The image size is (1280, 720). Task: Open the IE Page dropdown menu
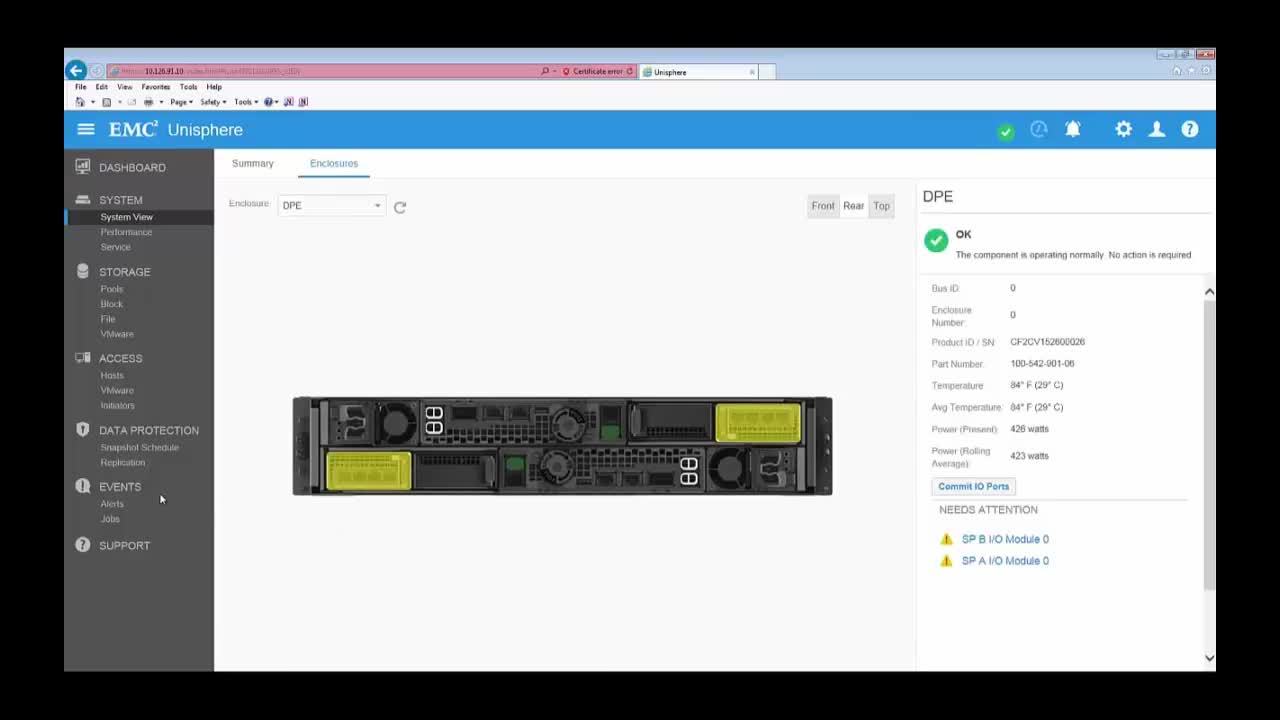(181, 102)
